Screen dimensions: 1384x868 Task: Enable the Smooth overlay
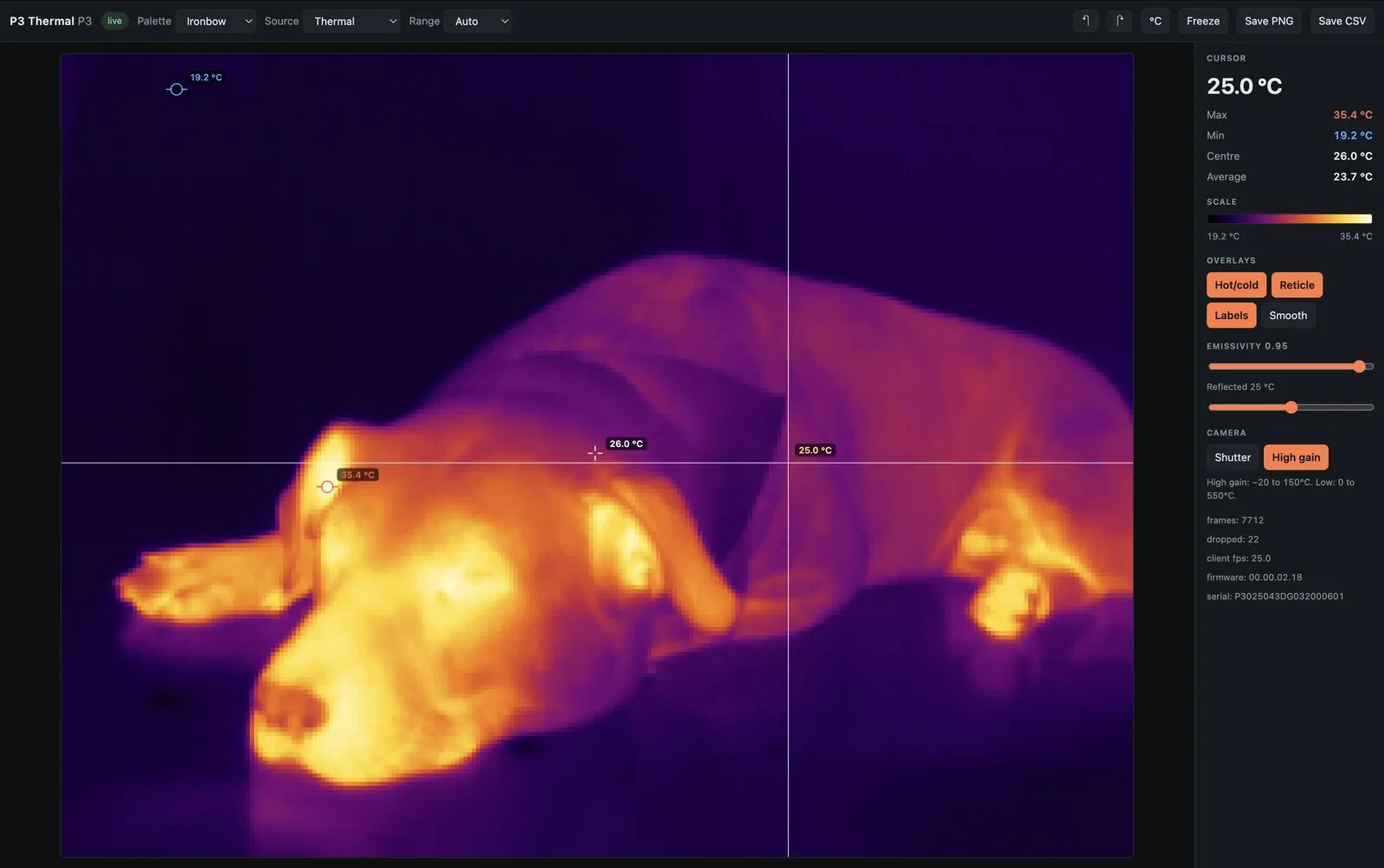pyautogui.click(x=1288, y=316)
